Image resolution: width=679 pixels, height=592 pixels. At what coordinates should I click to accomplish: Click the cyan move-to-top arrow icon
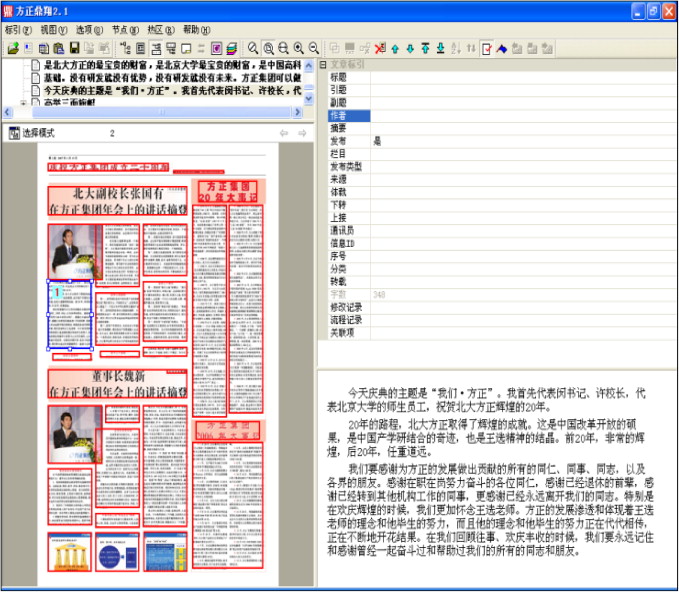click(x=425, y=49)
